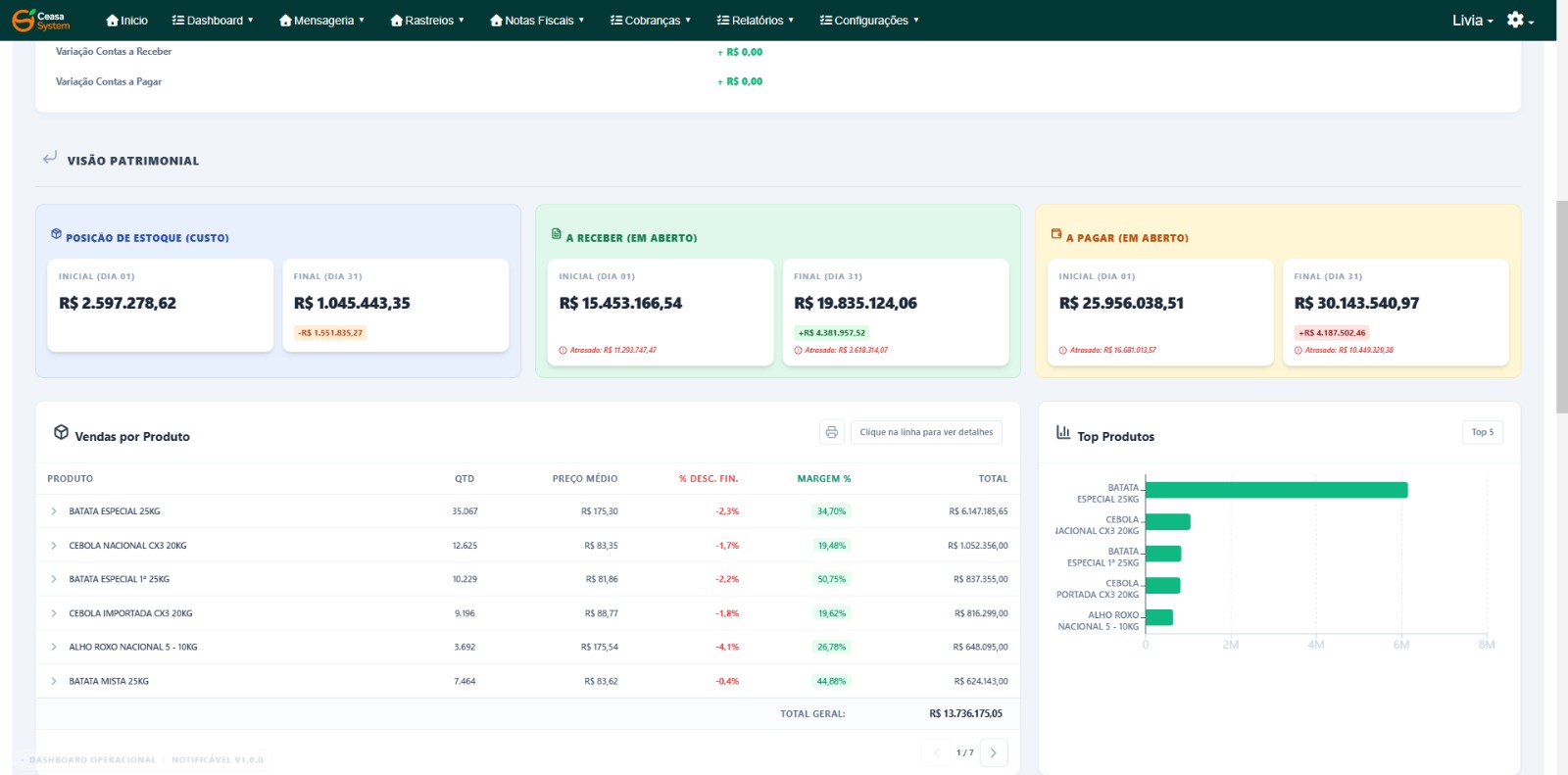This screenshot has width=1568, height=775.
Task: Expand the ALHO ROXO NACIONAL 5 - 10KG row
Action: pos(53,647)
